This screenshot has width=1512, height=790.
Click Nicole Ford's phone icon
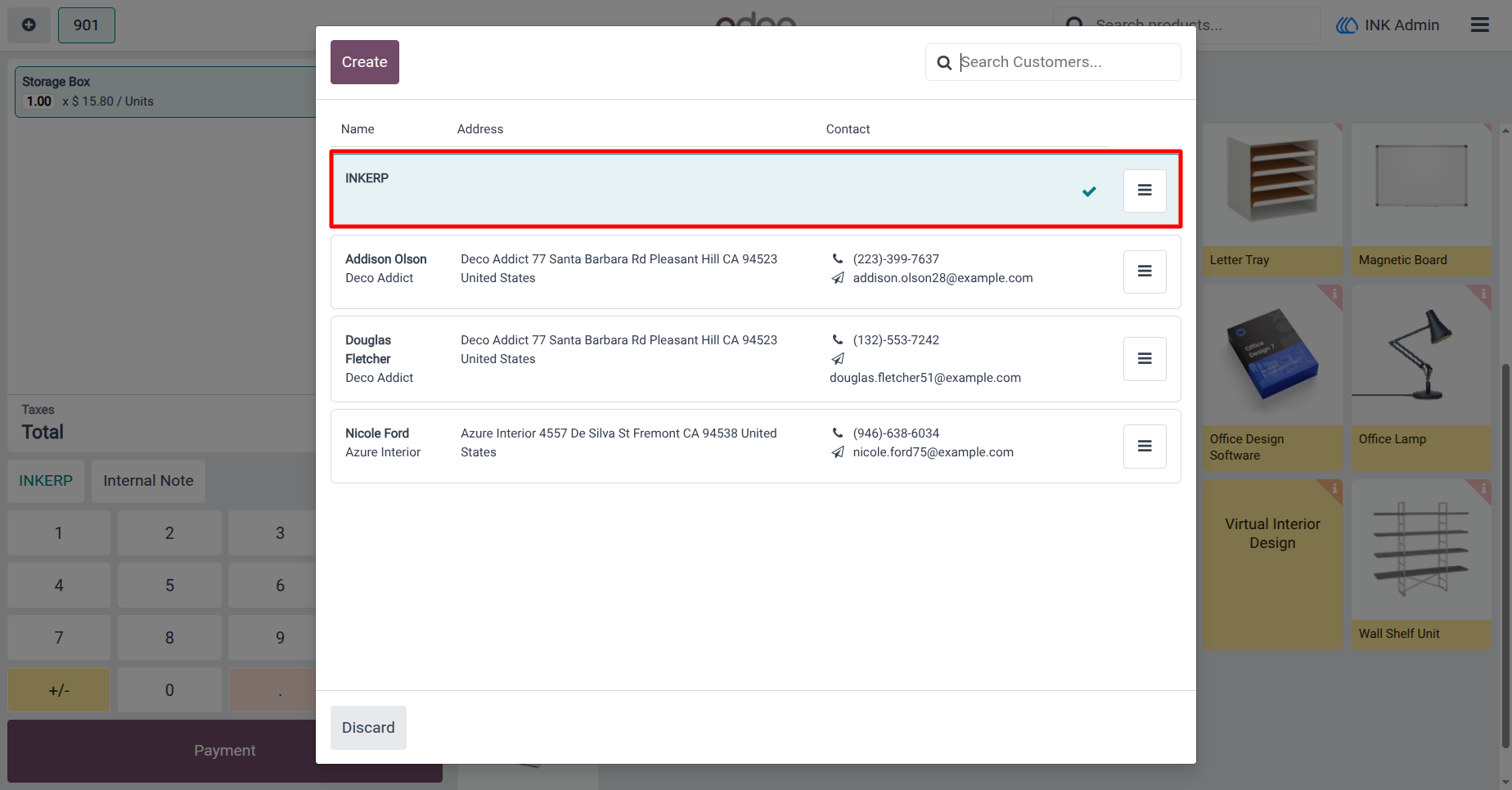tap(838, 433)
